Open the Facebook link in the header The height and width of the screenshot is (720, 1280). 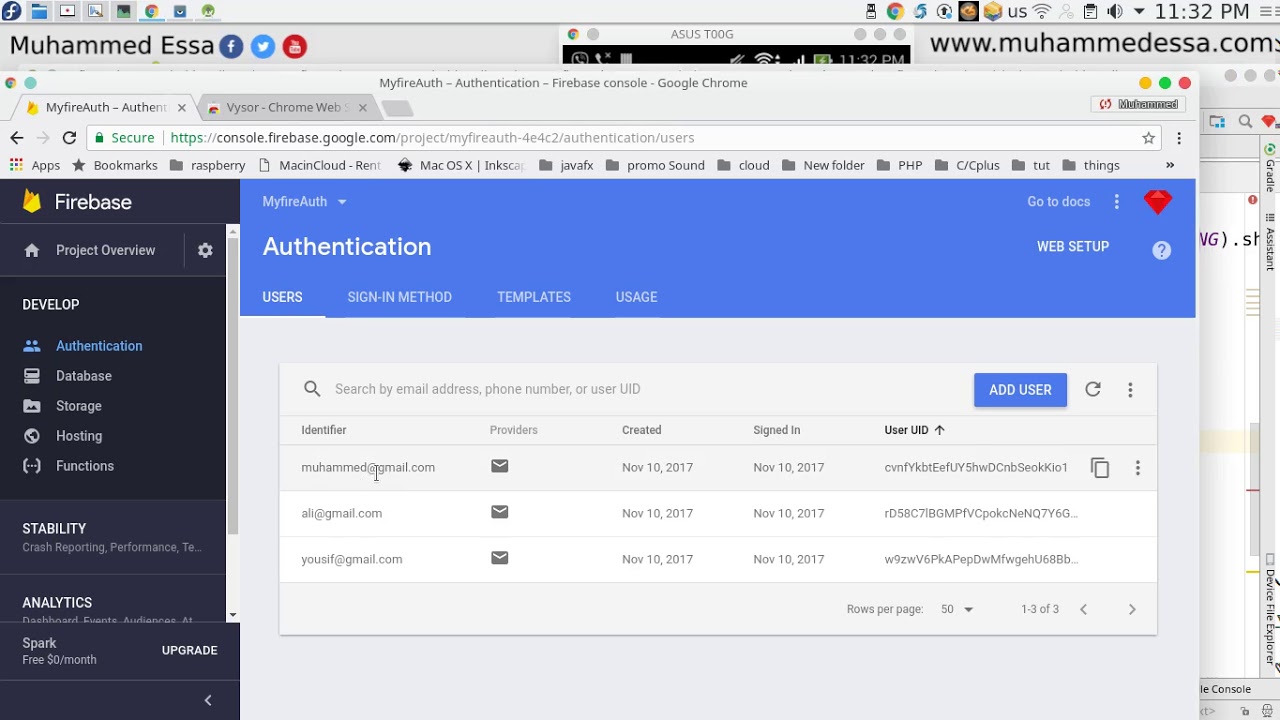231,46
